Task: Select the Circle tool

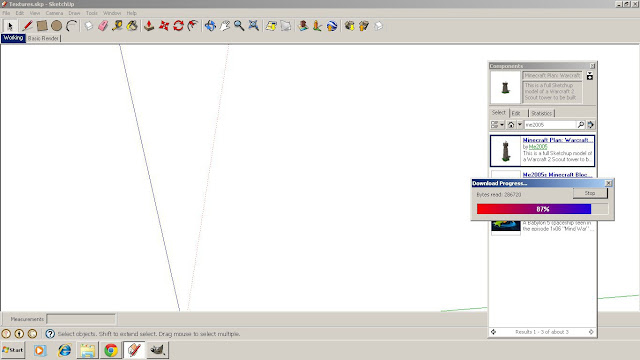Action: pos(56,26)
